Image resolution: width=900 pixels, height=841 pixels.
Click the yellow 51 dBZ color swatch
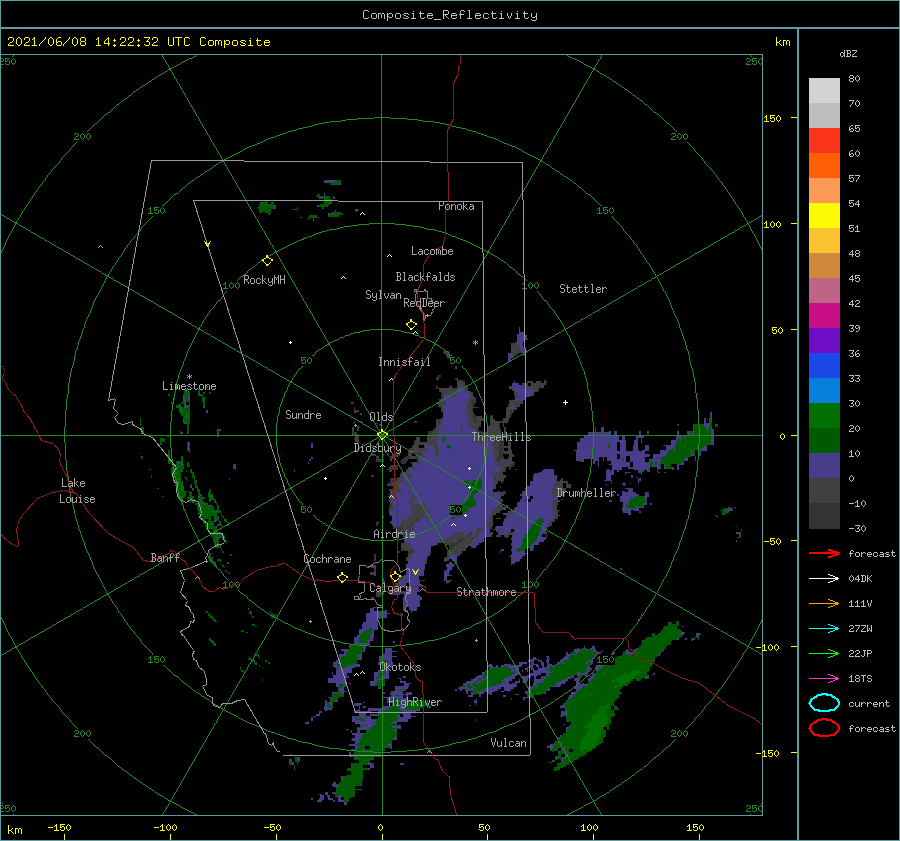pyautogui.click(x=824, y=215)
